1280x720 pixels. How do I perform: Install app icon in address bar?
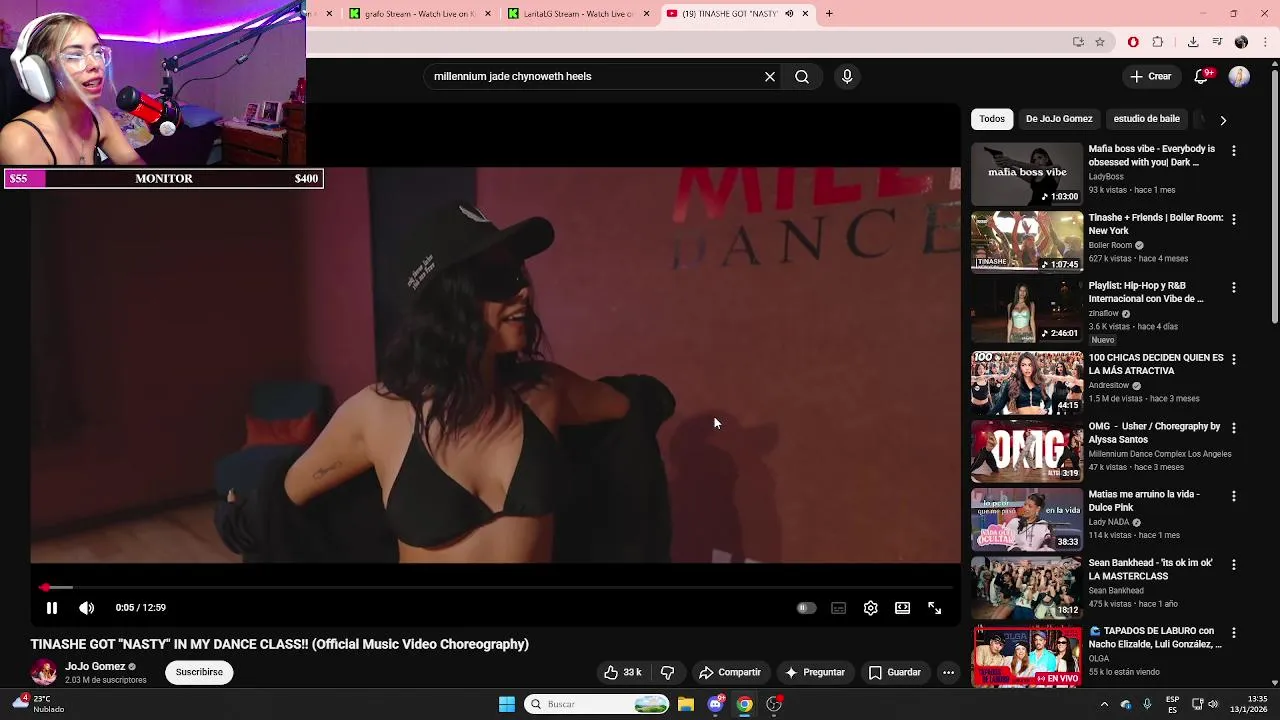click(1078, 42)
